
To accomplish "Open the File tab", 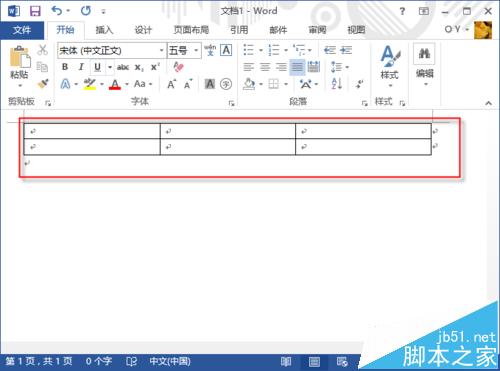I will [22, 30].
